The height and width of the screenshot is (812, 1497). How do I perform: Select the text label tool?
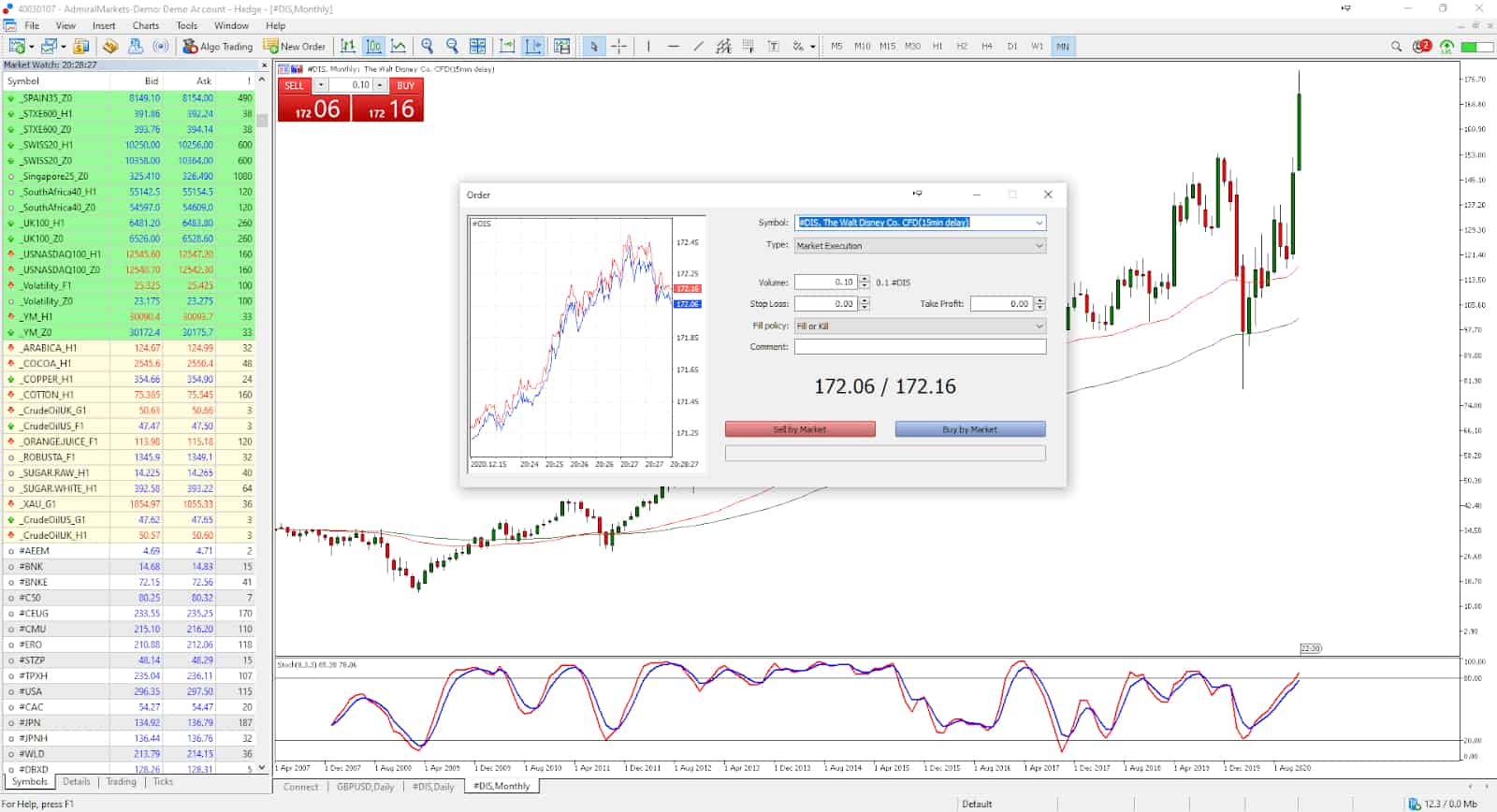773,46
